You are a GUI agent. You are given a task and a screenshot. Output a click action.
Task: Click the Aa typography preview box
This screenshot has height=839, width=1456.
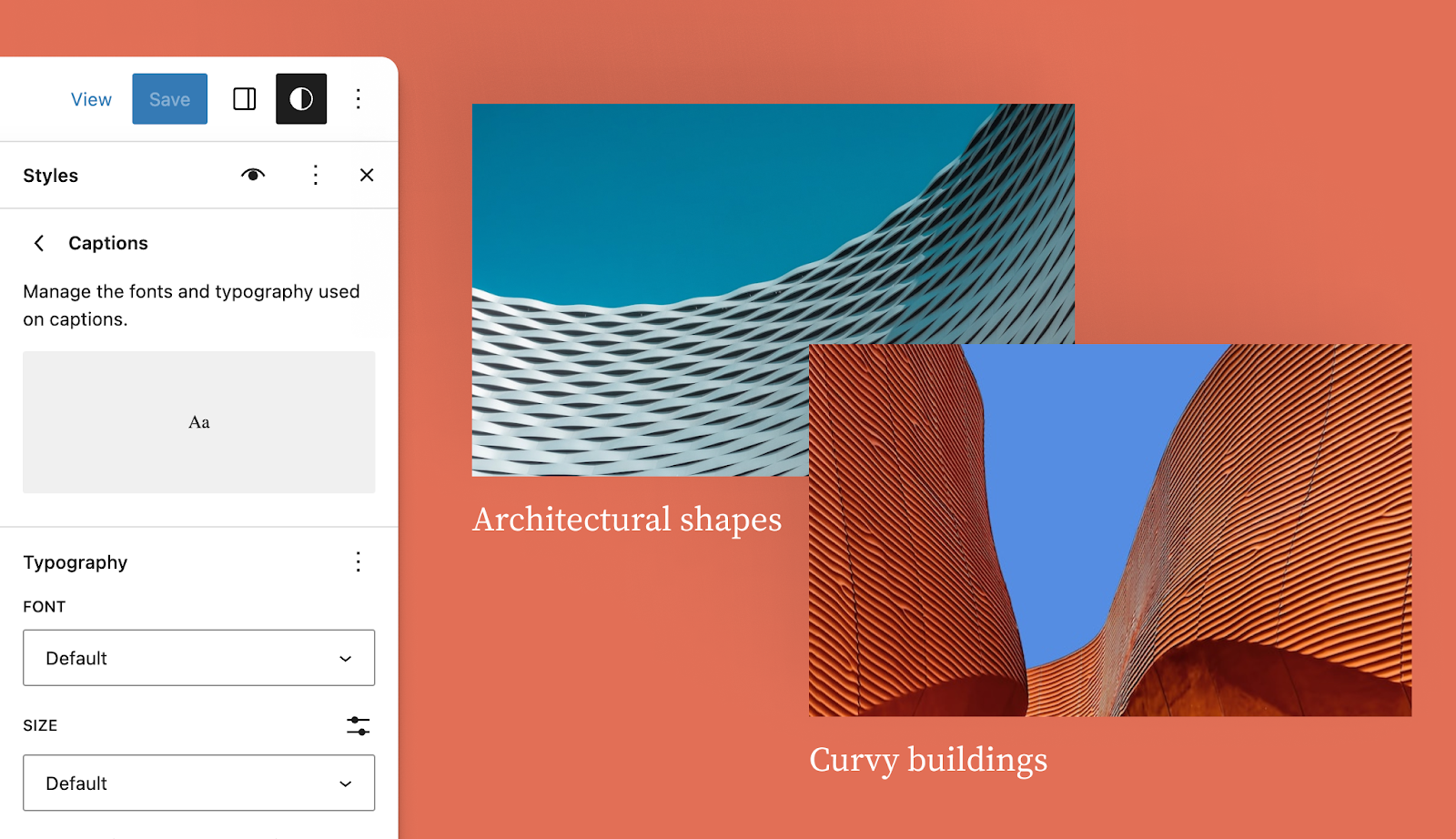198,422
